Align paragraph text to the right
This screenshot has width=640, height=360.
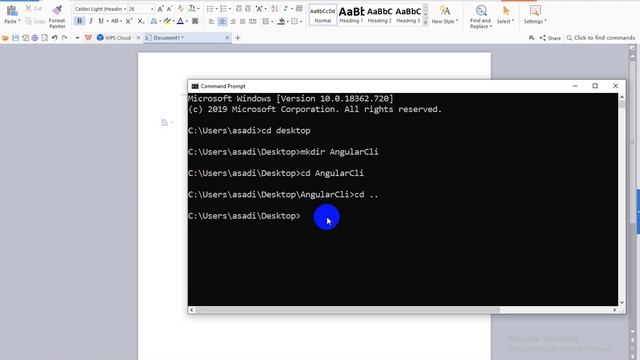pyautogui.click(x=233, y=21)
